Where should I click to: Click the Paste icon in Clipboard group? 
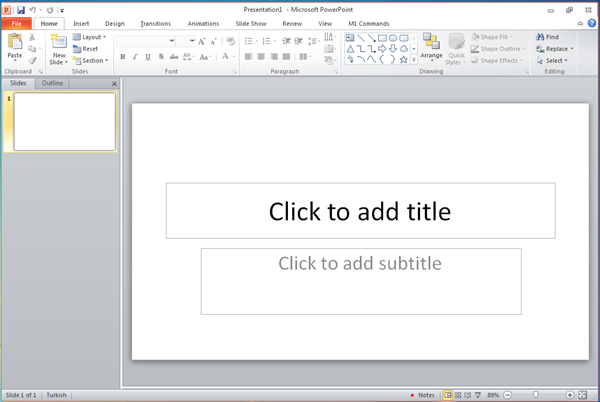tap(15, 43)
